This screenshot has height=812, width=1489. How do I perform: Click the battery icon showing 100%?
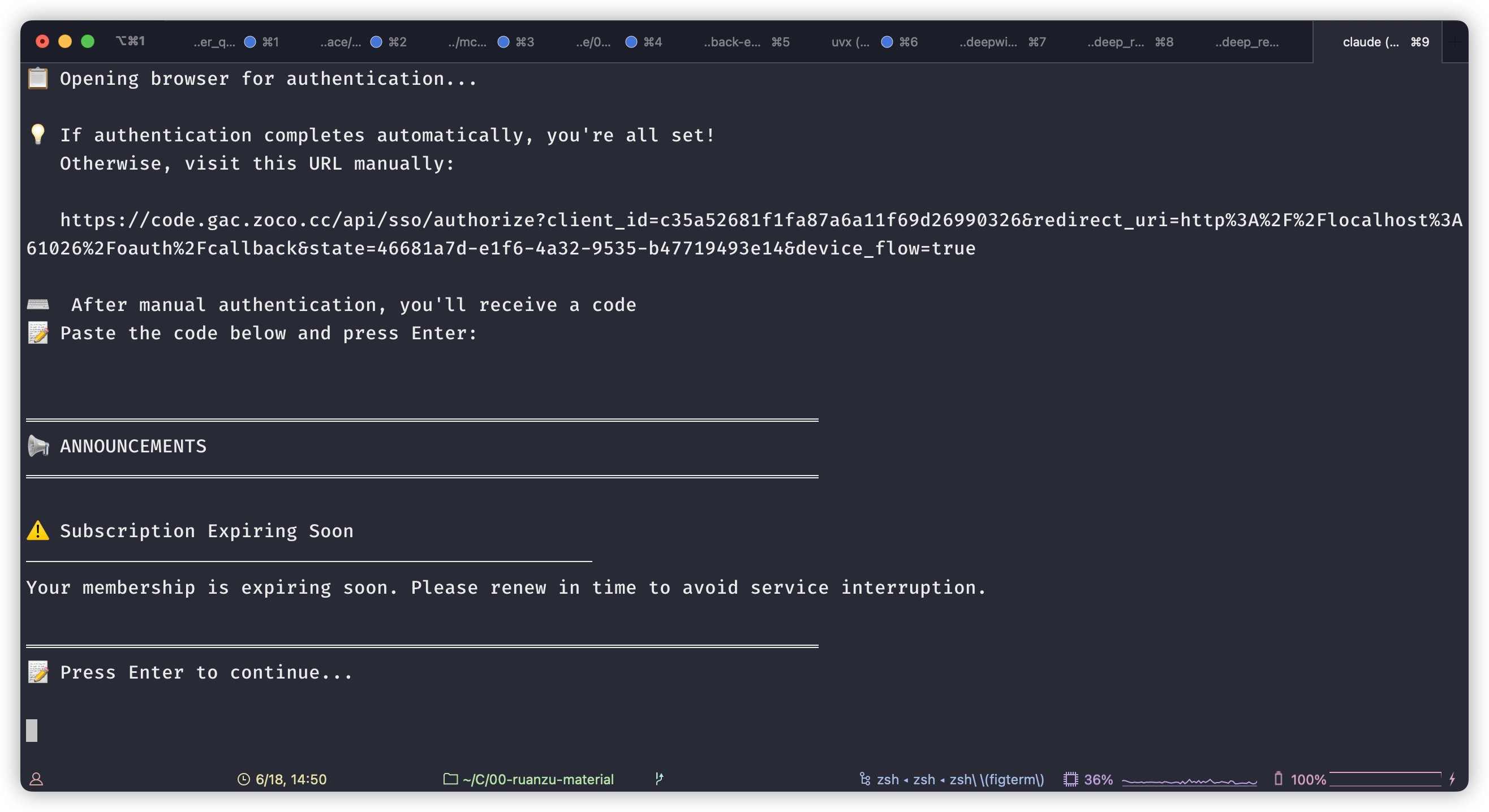click(x=1279, y=779)
